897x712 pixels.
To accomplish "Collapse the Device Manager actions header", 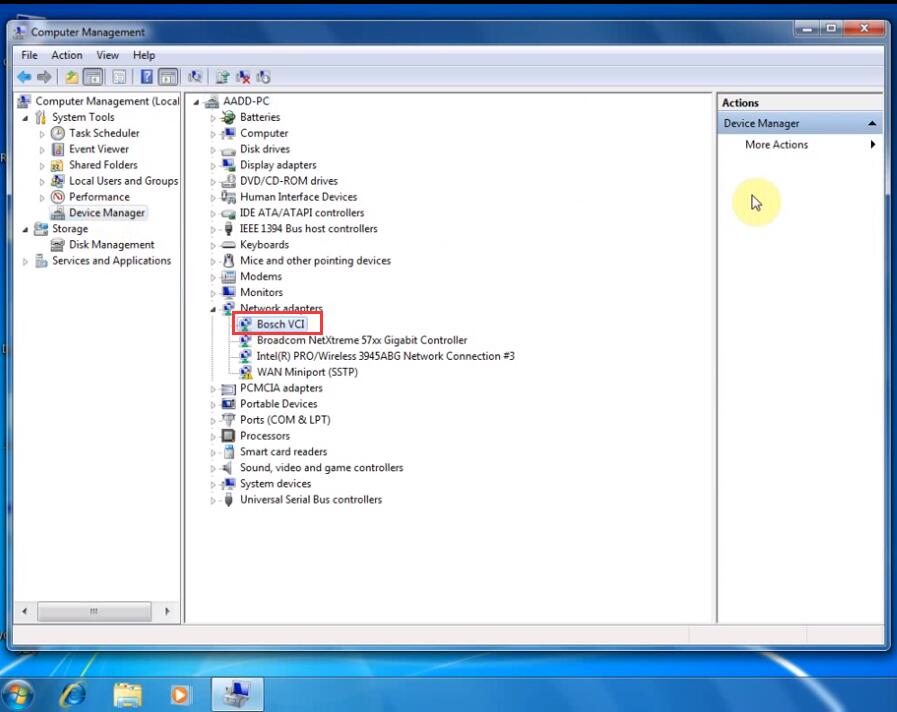I will (x=872, y=124).
